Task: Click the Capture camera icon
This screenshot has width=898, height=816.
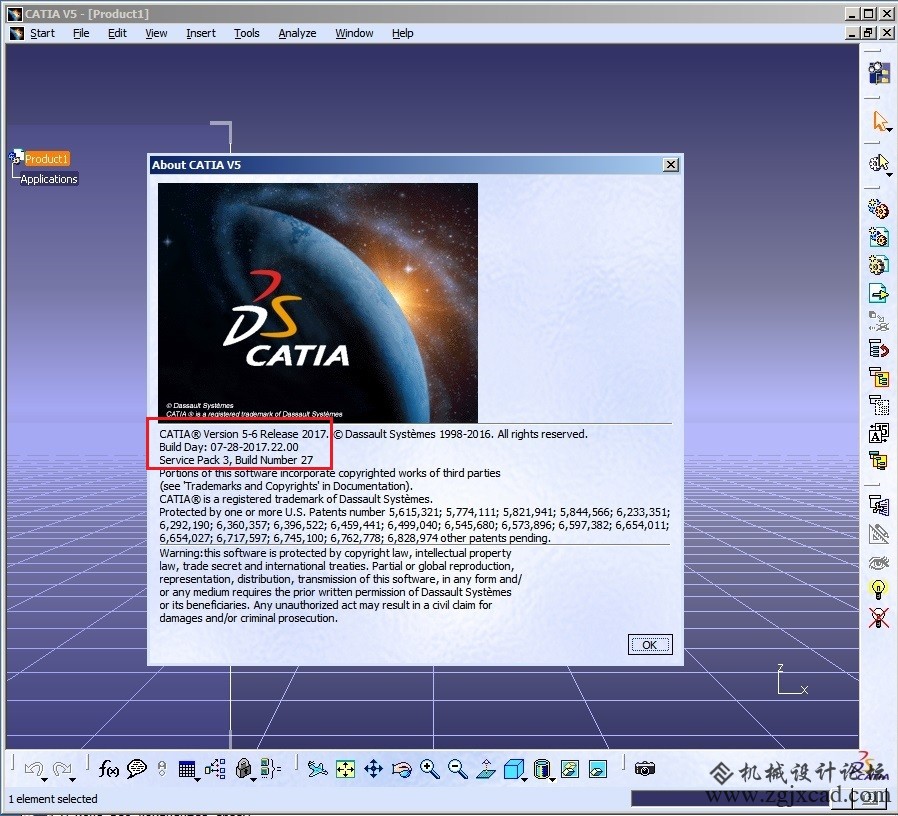Action: click(x=645, y=768)
